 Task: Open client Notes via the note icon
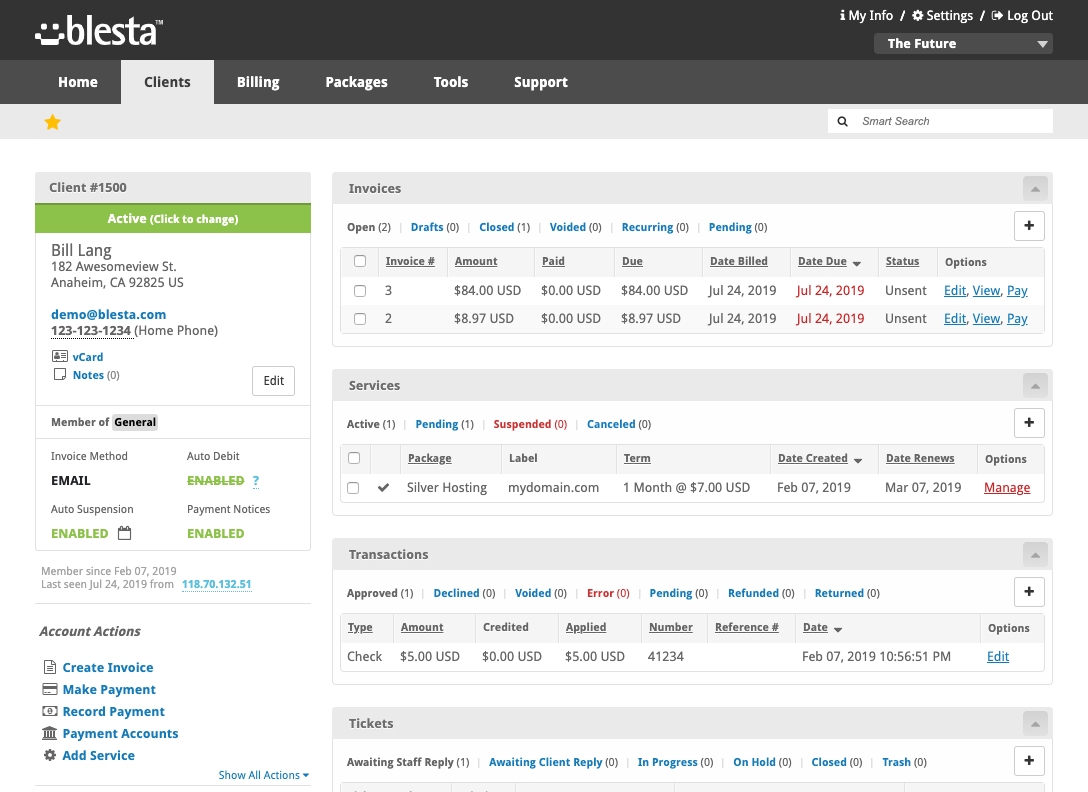62,374
